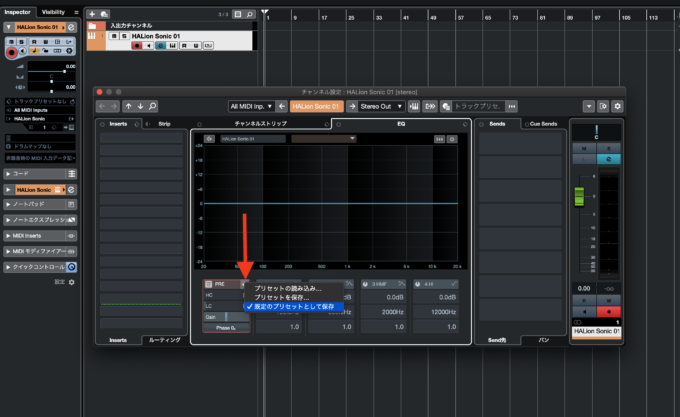Click the EQ reset icon in curve display
The height and width of the screenshot is (417, 680).
click(x=440, y=139)
